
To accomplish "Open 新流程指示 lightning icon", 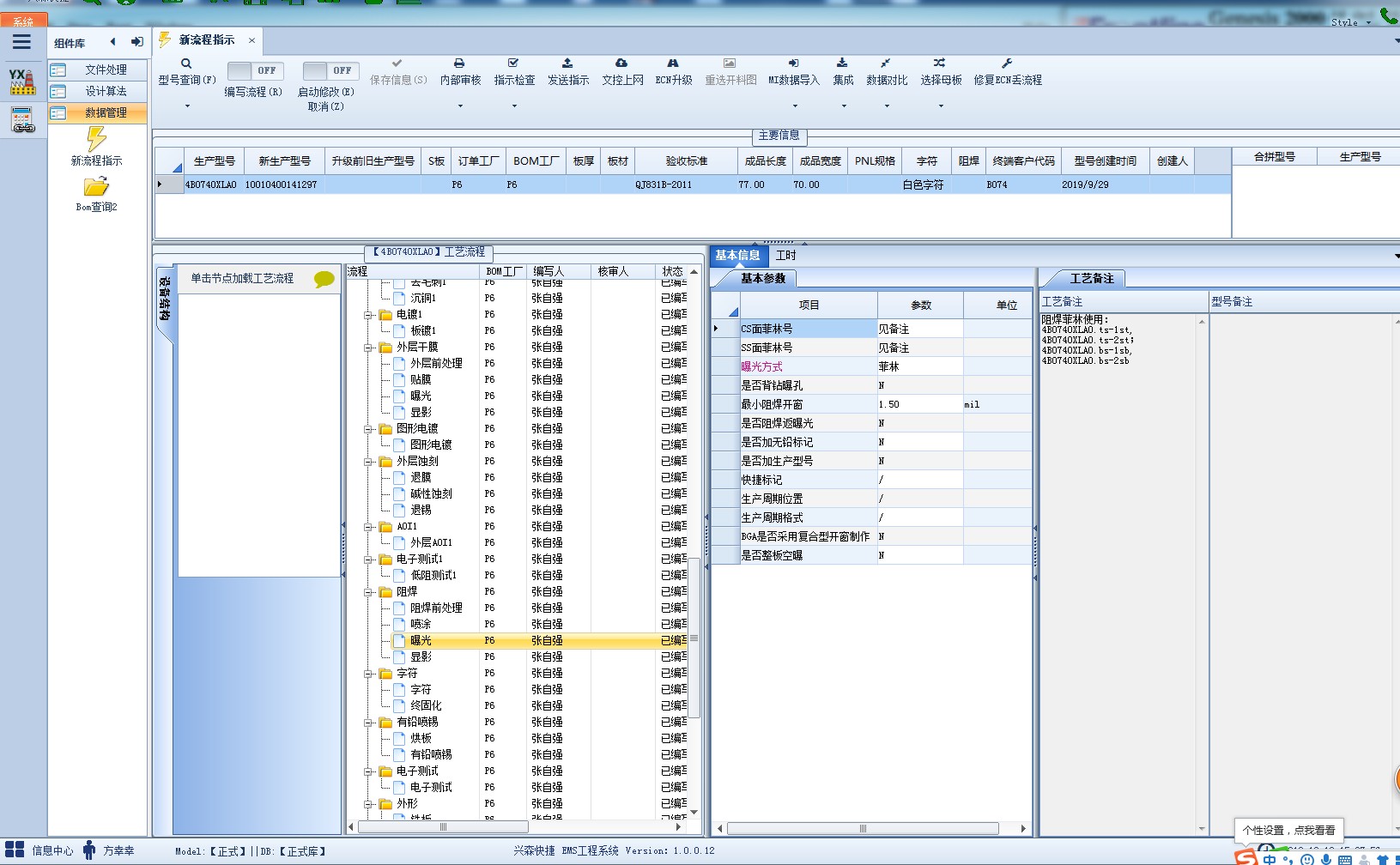I will pyautogui.click(x=96, y=138).
